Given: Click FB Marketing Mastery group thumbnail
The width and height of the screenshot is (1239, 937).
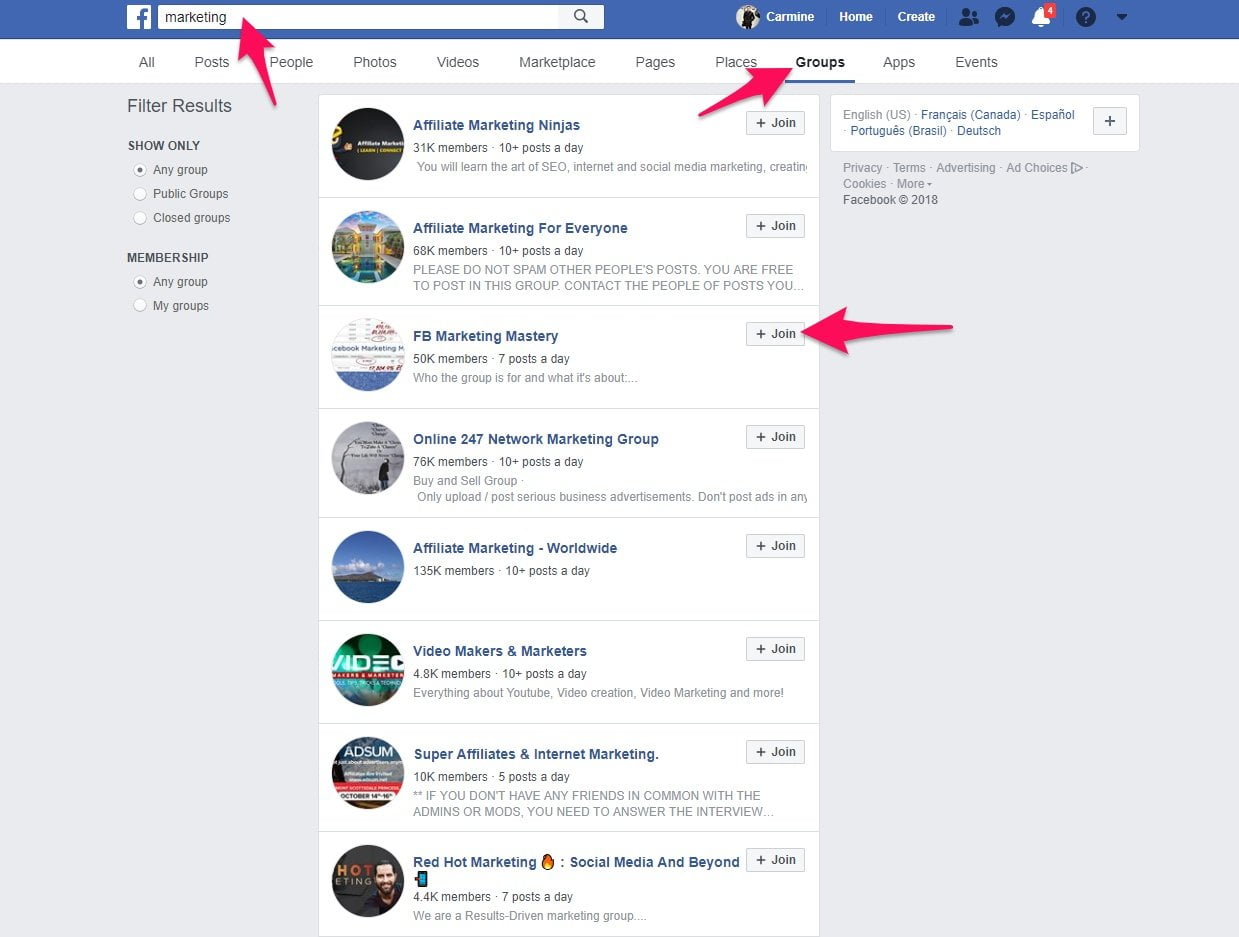Looking at the screenshot, I should click(368, 355).
